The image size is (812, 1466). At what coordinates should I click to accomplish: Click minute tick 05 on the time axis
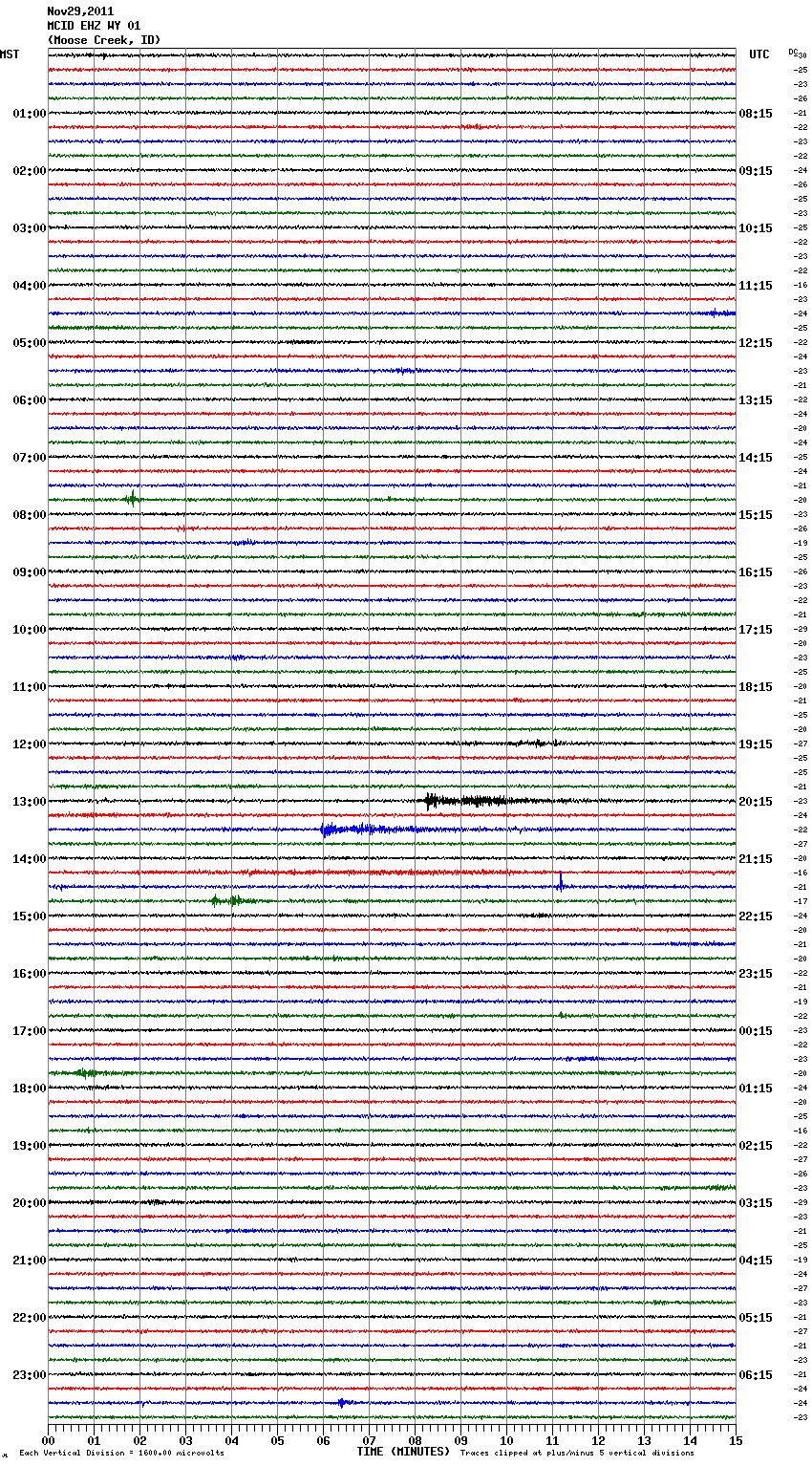(x=277, y=1440)
